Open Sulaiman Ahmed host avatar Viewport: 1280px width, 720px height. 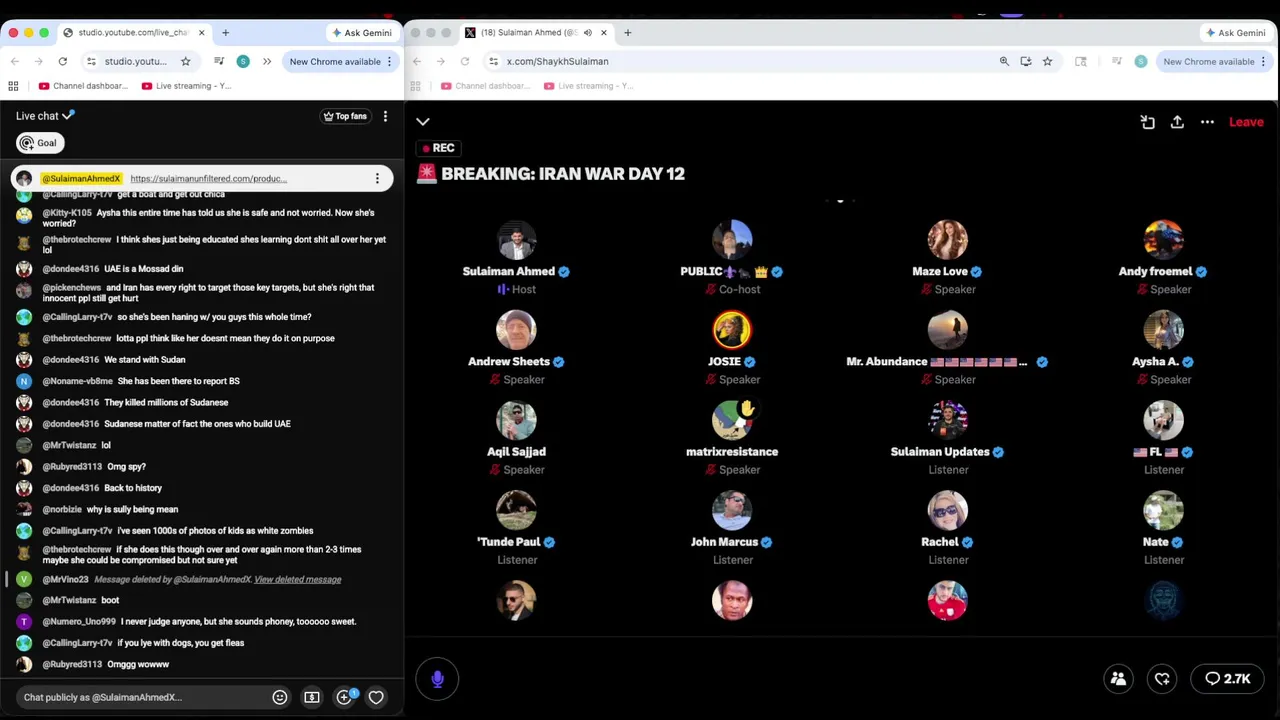516,240
